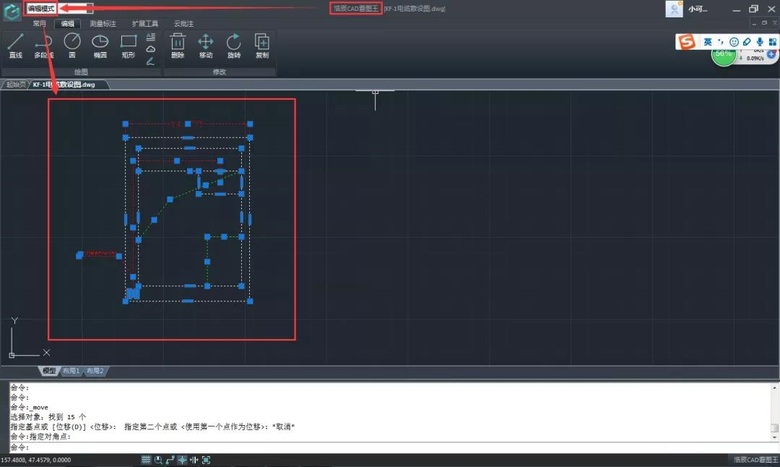780x467 pixels.
Task: Activate the 旋转 (Rotate) tool
Action: (x=234, y=45)
